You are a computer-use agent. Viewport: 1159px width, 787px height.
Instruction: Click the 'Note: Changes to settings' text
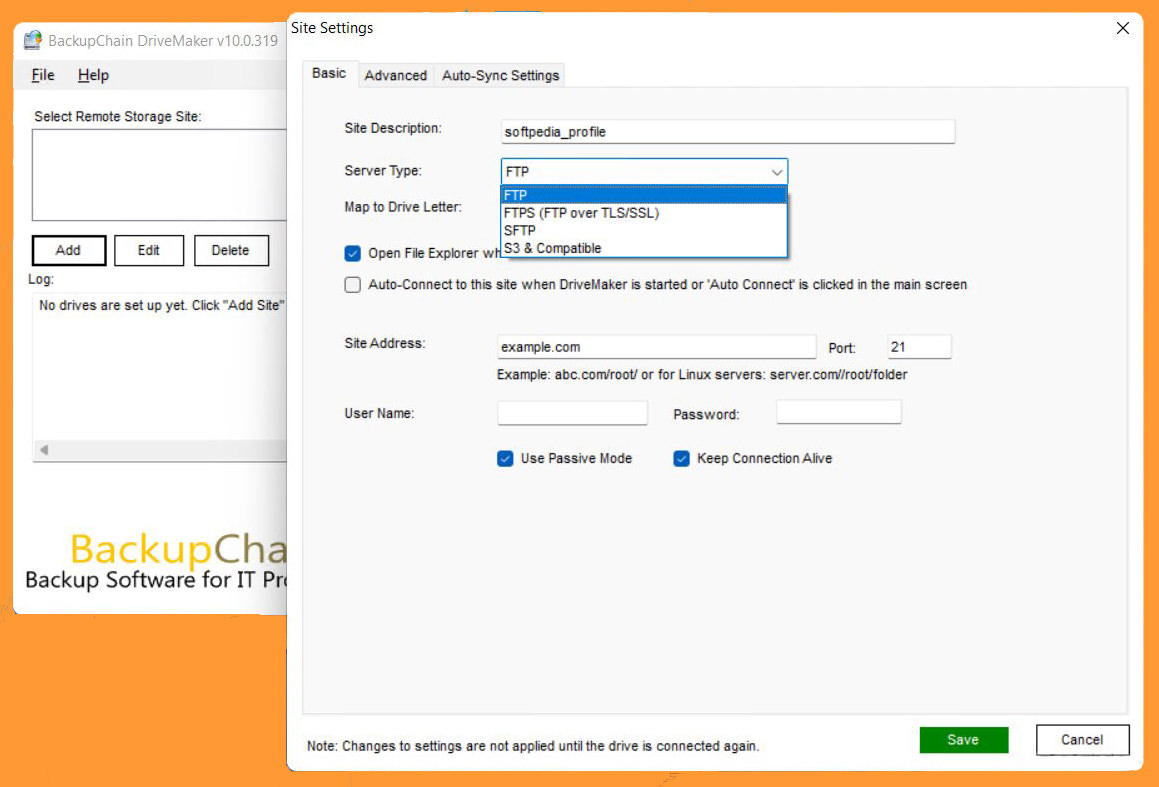coord(533,746)
